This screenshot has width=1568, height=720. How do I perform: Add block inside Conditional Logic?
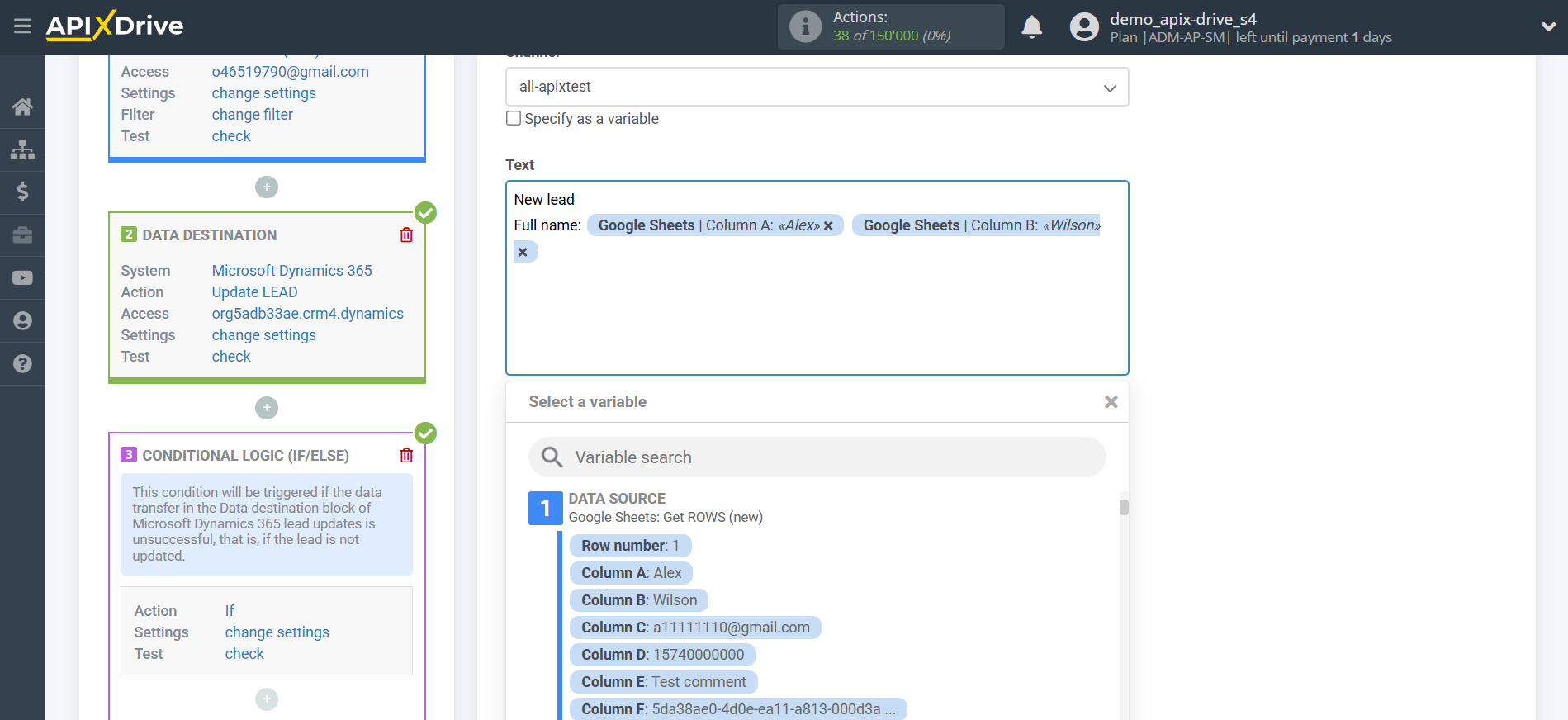267,699
